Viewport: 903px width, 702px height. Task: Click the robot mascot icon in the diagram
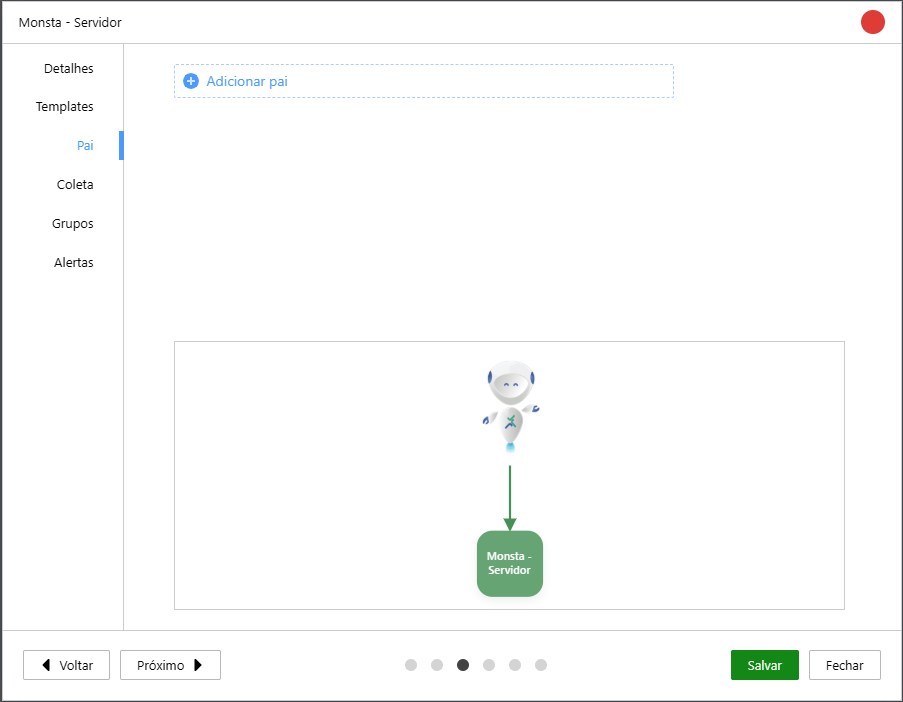pos(510,405)
